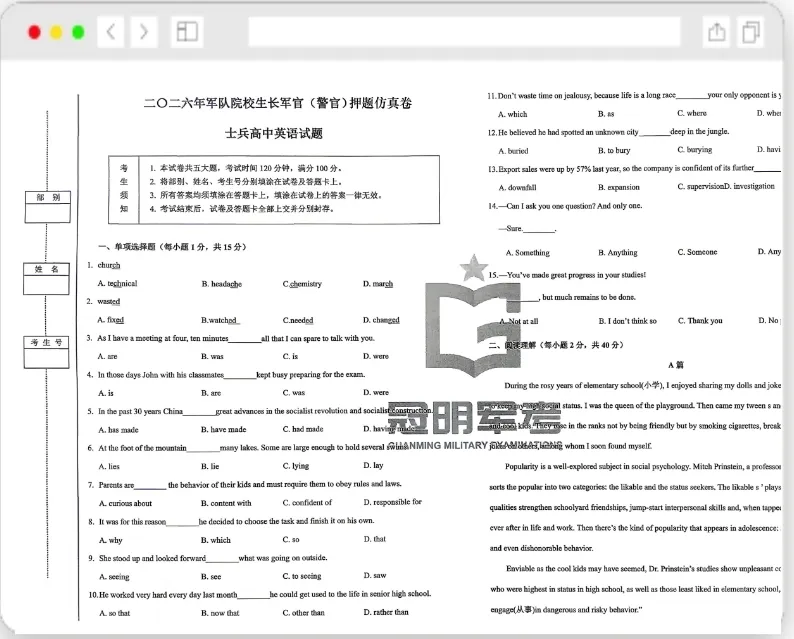Select option 'C. other than'
The image size is (794, 639).
[x=303, y=613]
